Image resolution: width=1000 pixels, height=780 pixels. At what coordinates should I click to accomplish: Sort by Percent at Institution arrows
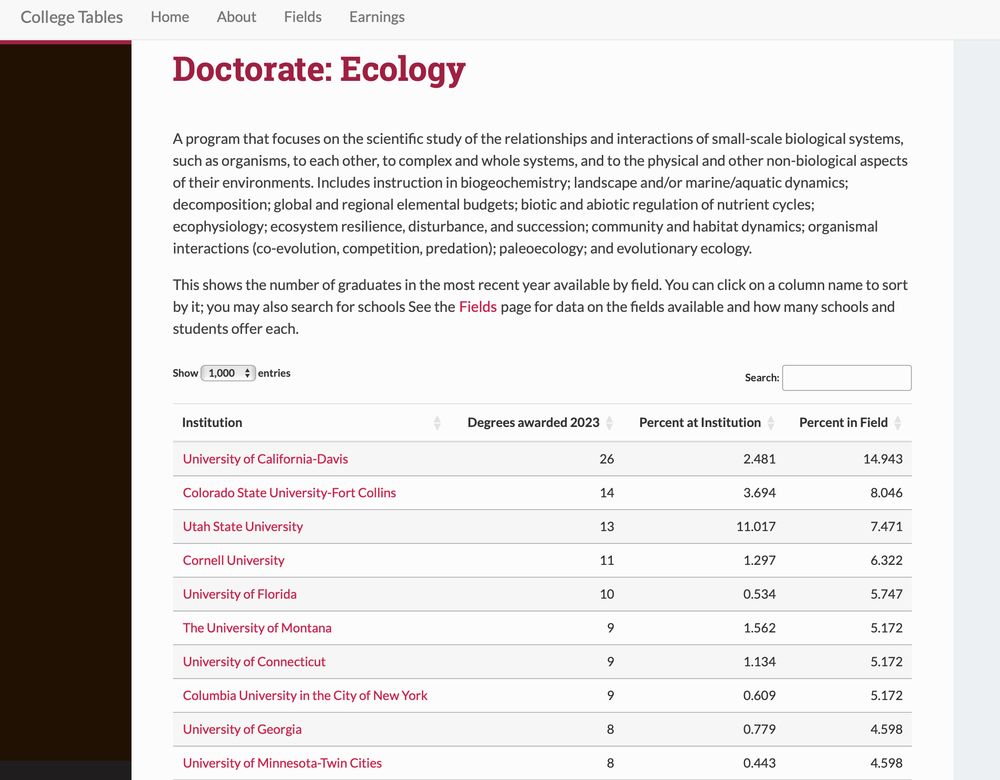click(x=770, y=423)
